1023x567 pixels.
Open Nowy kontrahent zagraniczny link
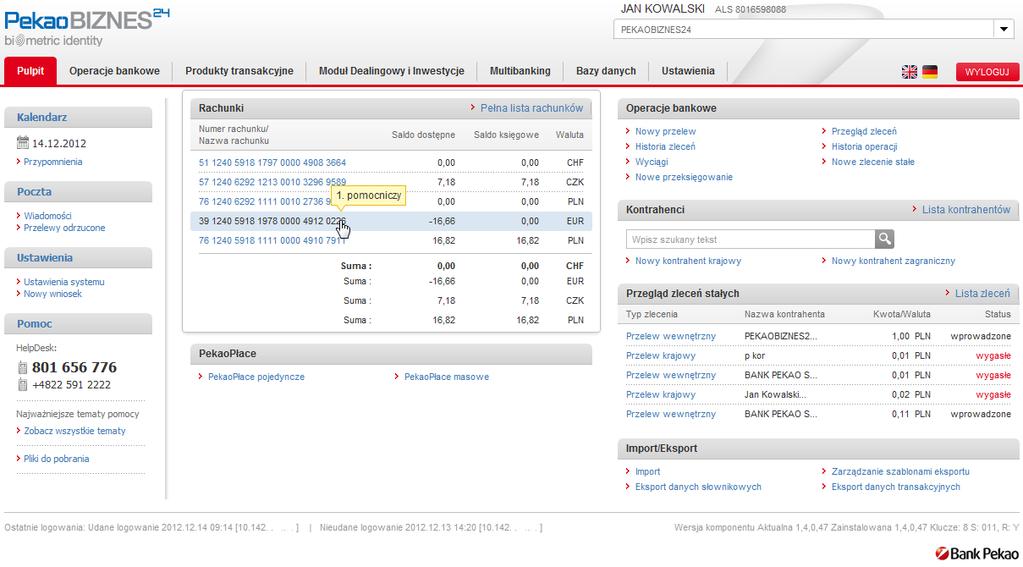(893, 261)
